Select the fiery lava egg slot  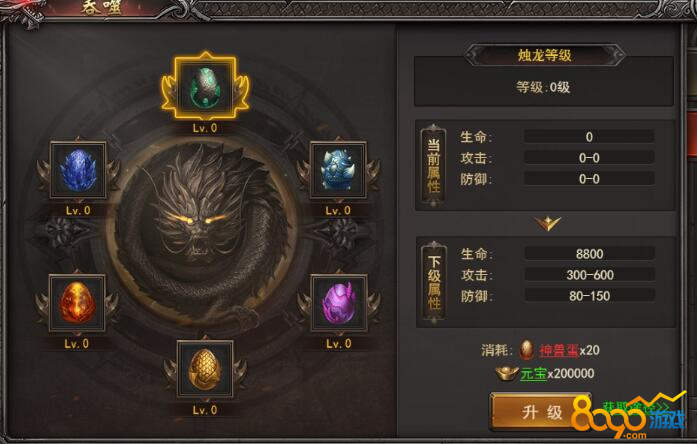(77, 303)
